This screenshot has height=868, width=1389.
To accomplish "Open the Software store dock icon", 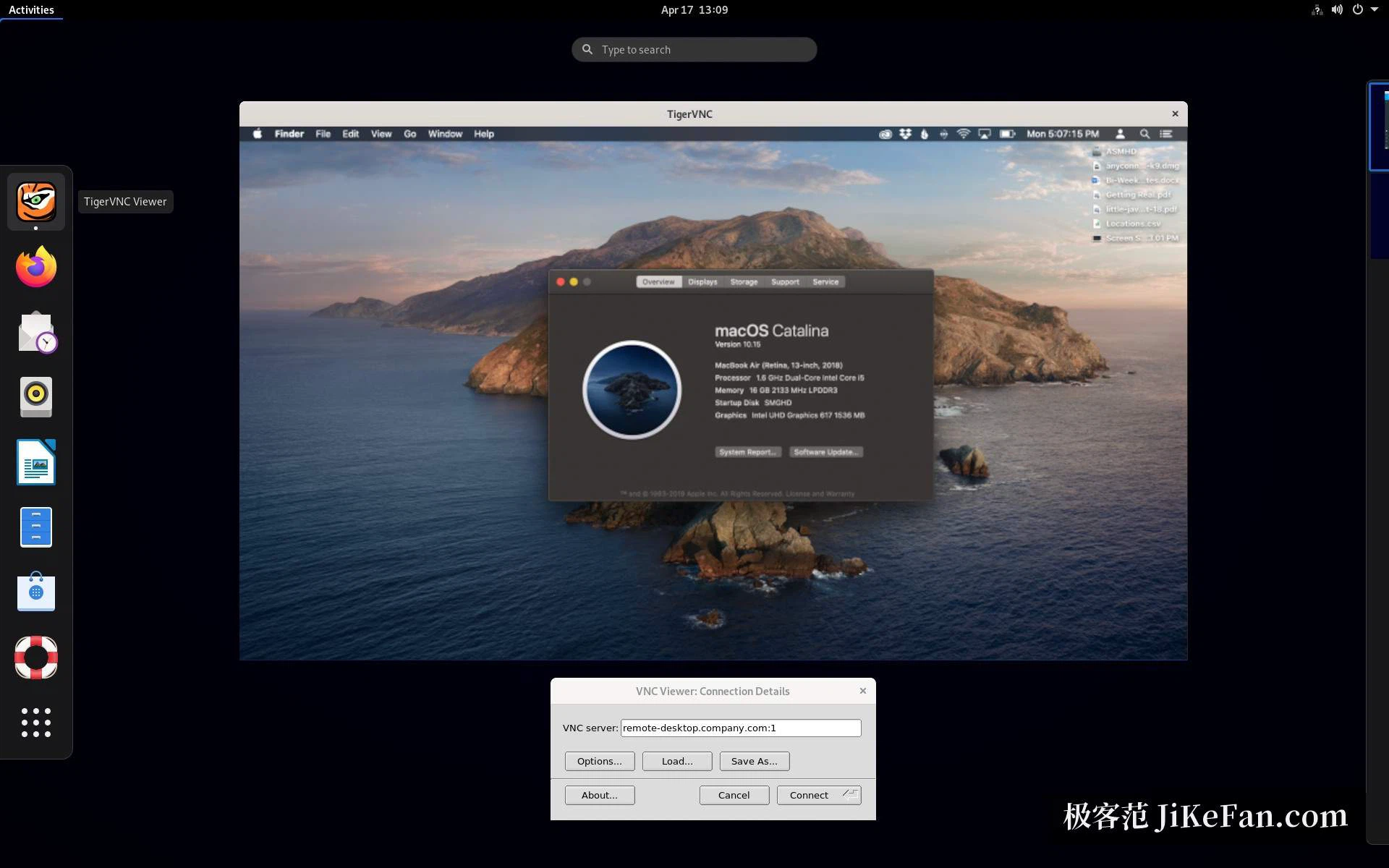I will click(36, 592).
